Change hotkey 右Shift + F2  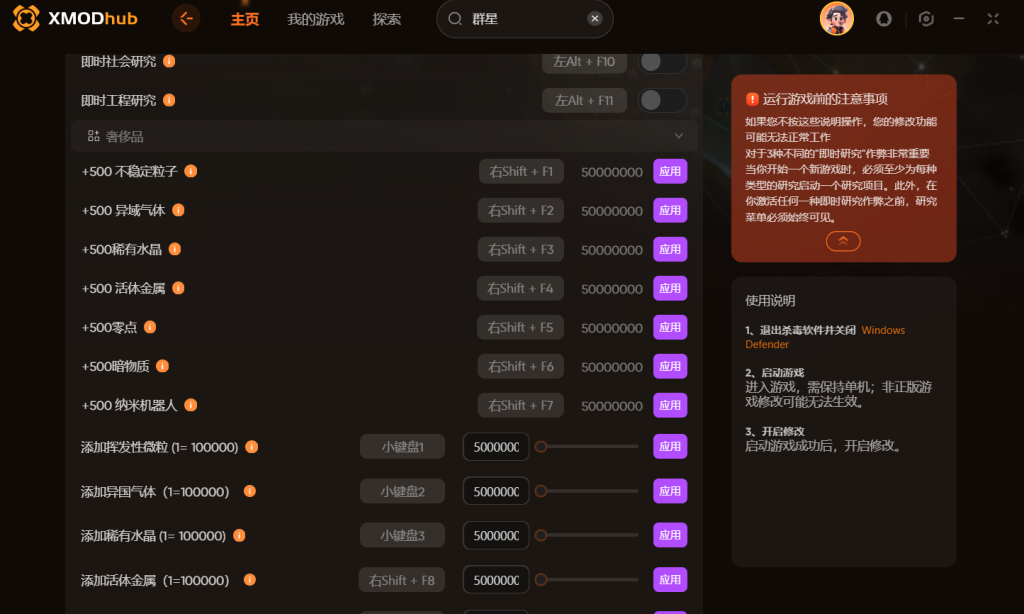click(x=521, y=210)
